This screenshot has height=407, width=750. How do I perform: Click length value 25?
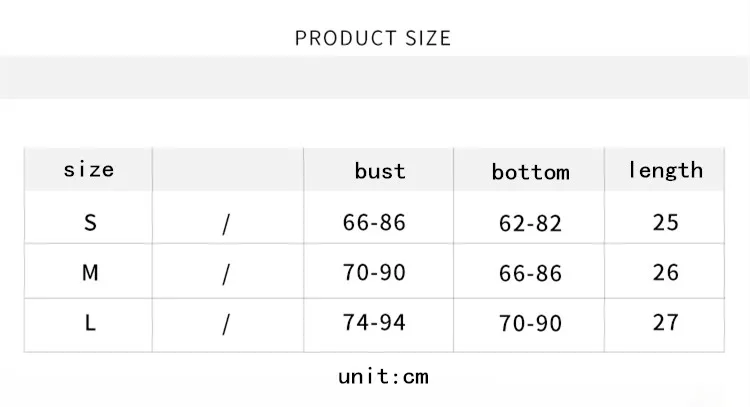[x=665, y=222]
